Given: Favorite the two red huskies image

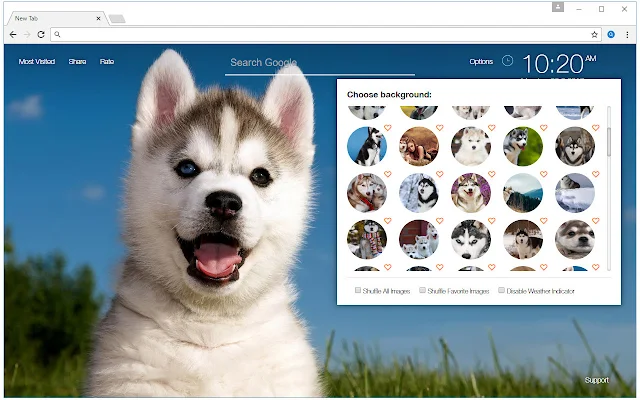Looking at the screenshot, I should 388,174.
